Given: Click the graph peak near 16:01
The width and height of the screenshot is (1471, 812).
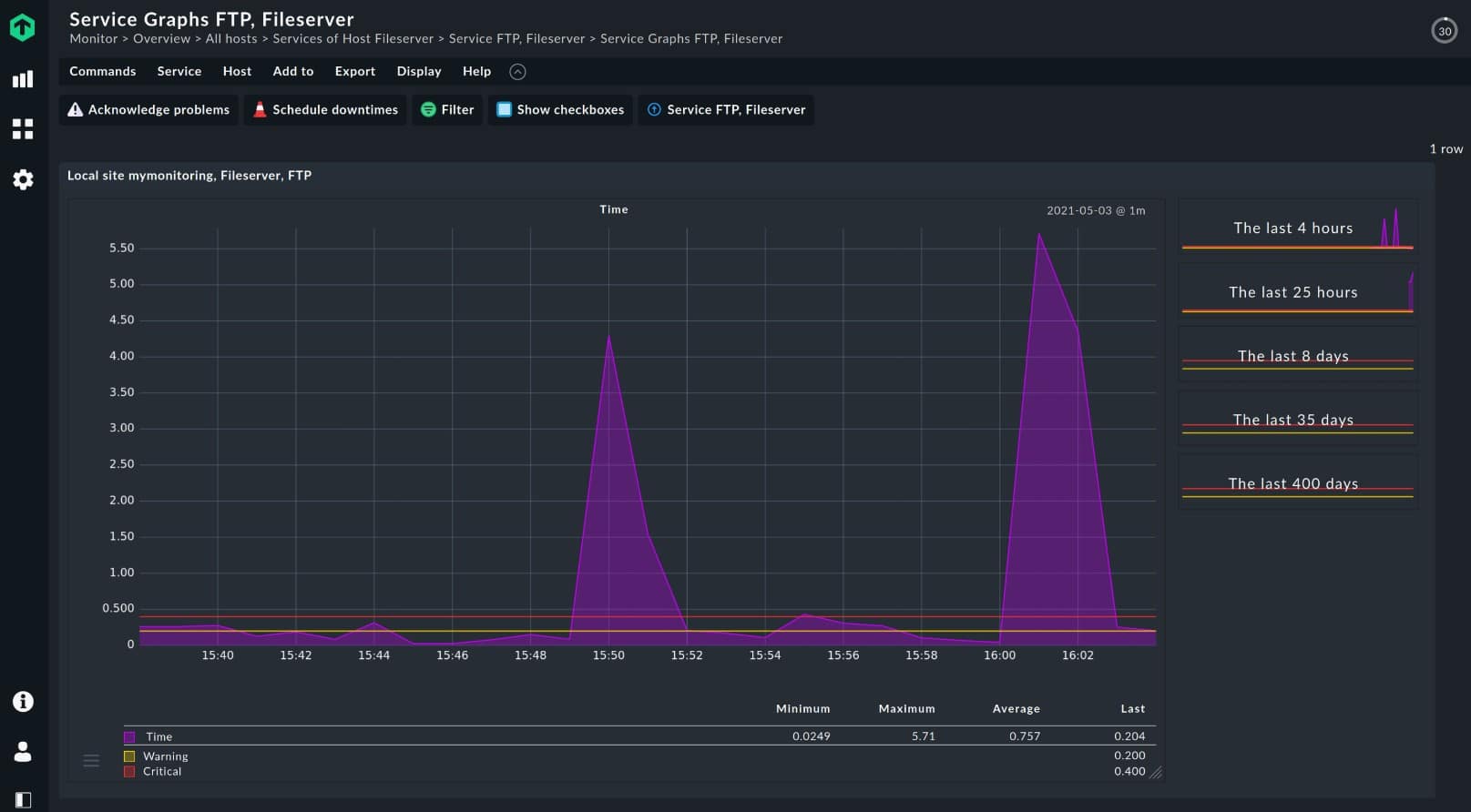Looking at the screenshot, I should click(x=1038, y=235).
